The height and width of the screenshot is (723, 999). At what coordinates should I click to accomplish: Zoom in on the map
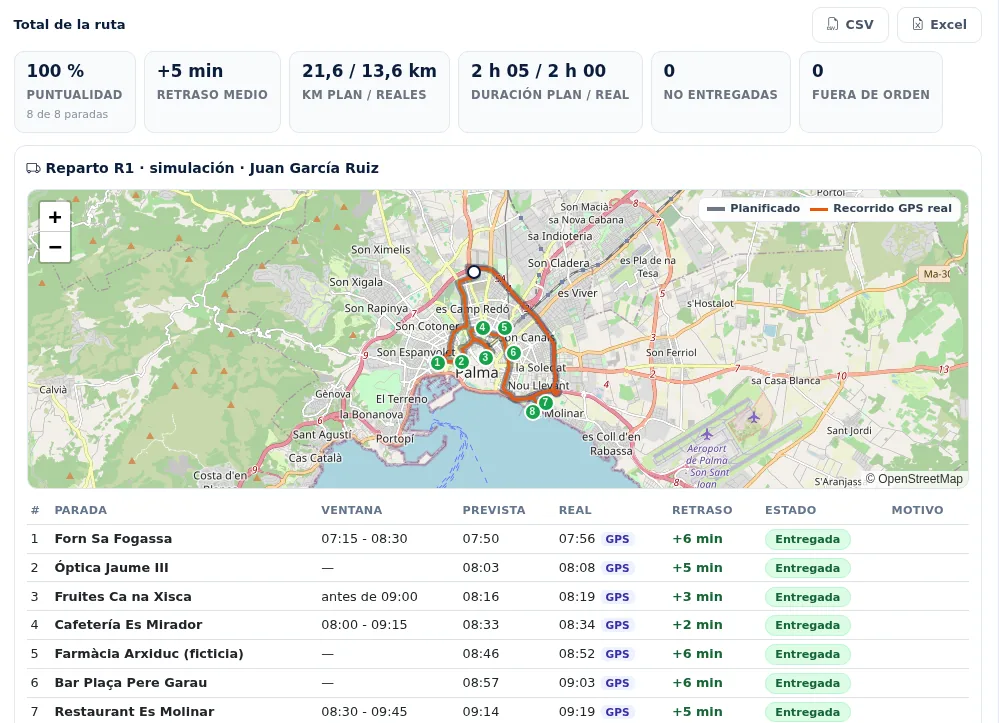55,217
